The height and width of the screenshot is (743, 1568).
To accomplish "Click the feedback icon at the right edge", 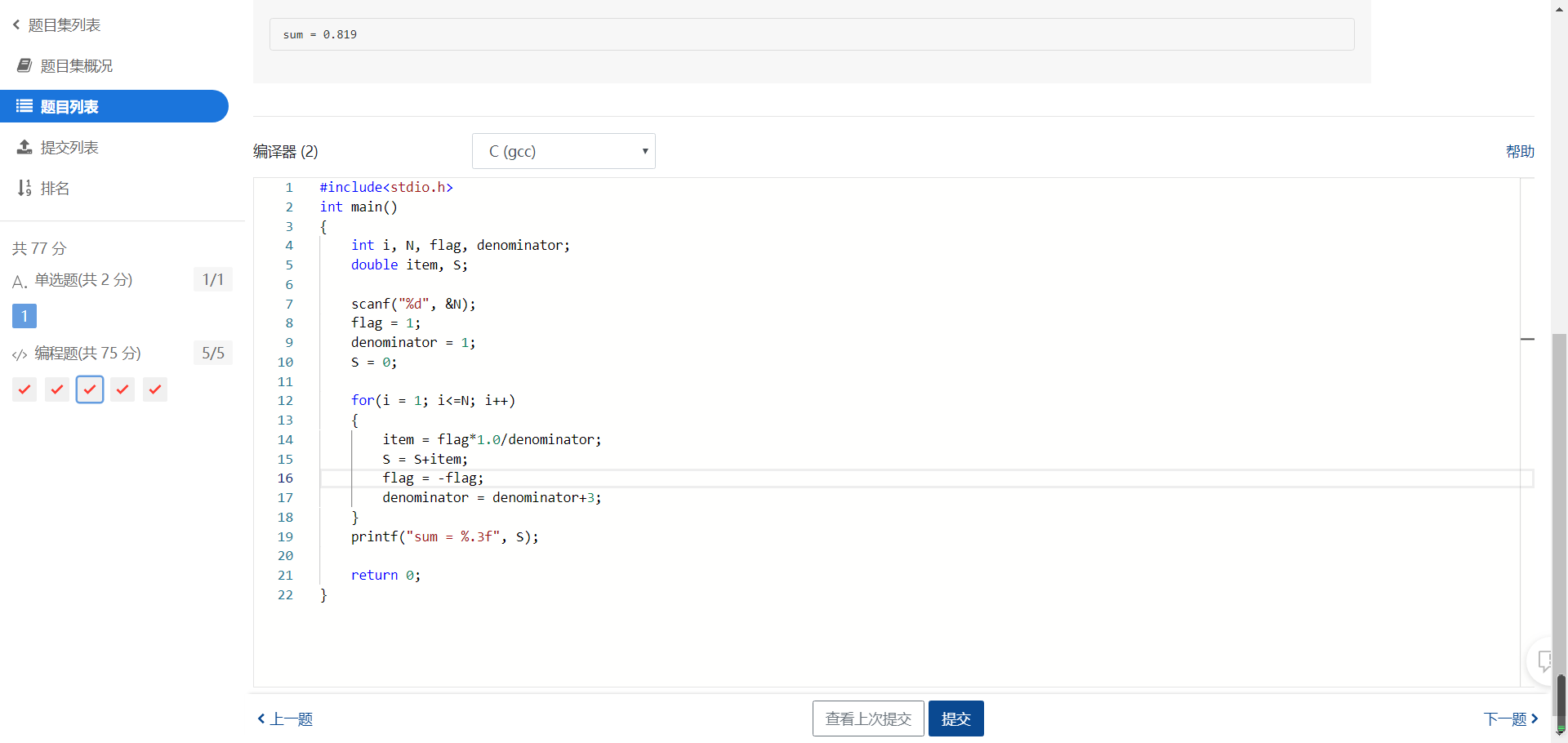I will point(1544,661).
